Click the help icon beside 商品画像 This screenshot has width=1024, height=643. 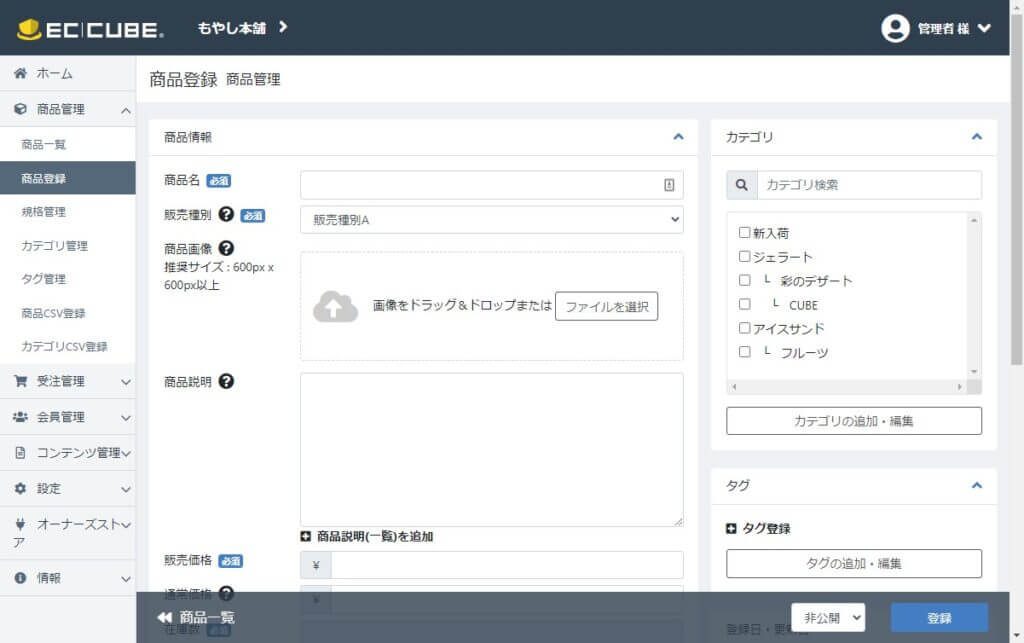(226, 248)
